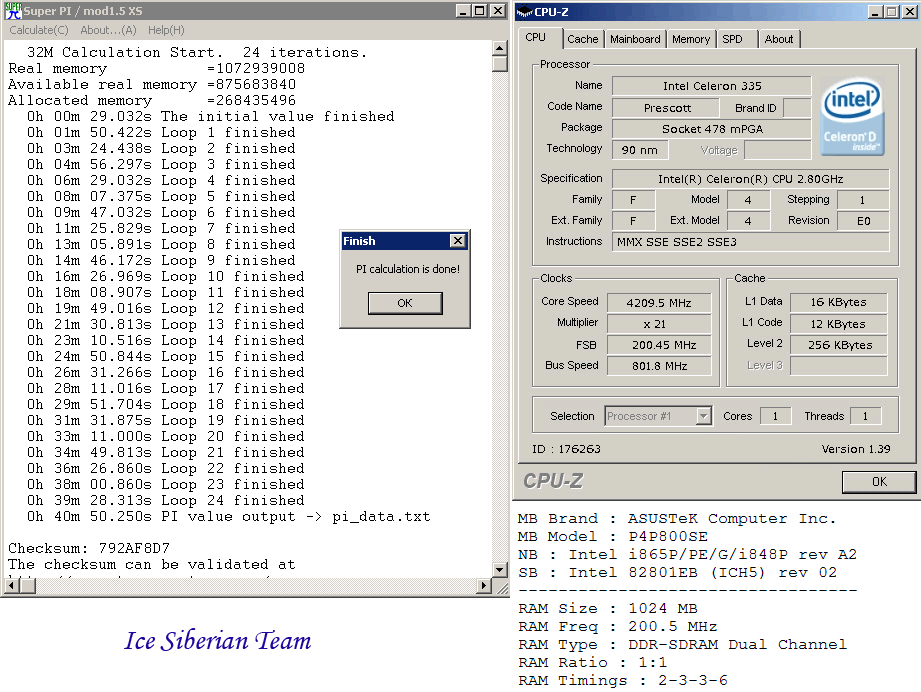Click the Specification field Celeron 2.80GHz
This screenshot has width=921, height=692.
750,179
